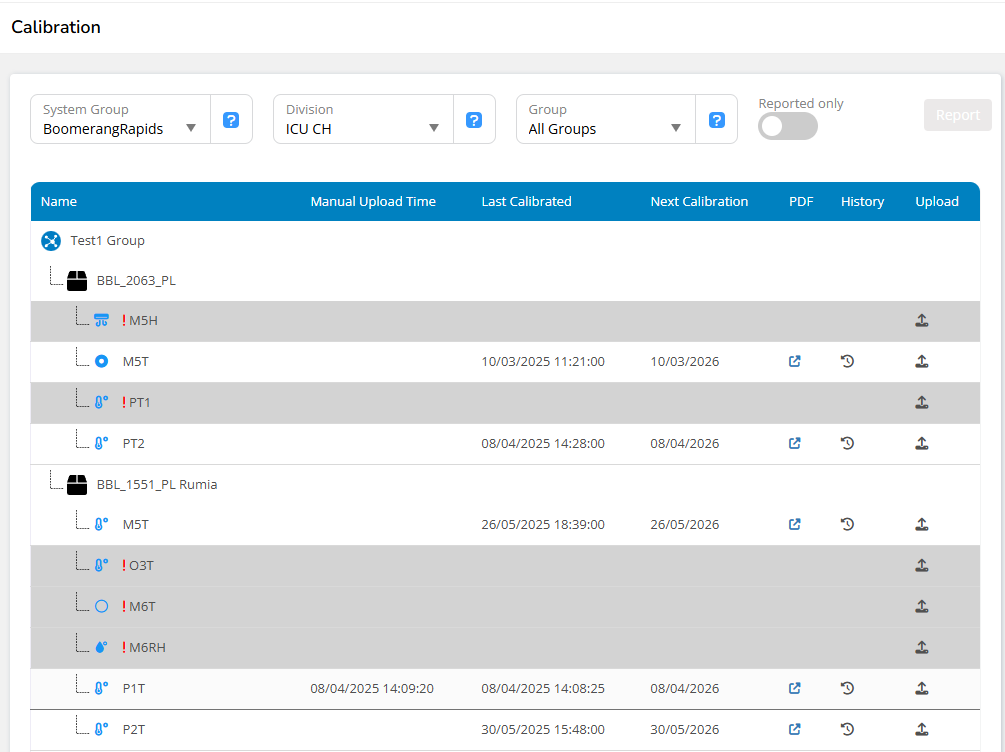Show history for P2T sensor
Screen dimensions: 1005x752
(847, 729)
